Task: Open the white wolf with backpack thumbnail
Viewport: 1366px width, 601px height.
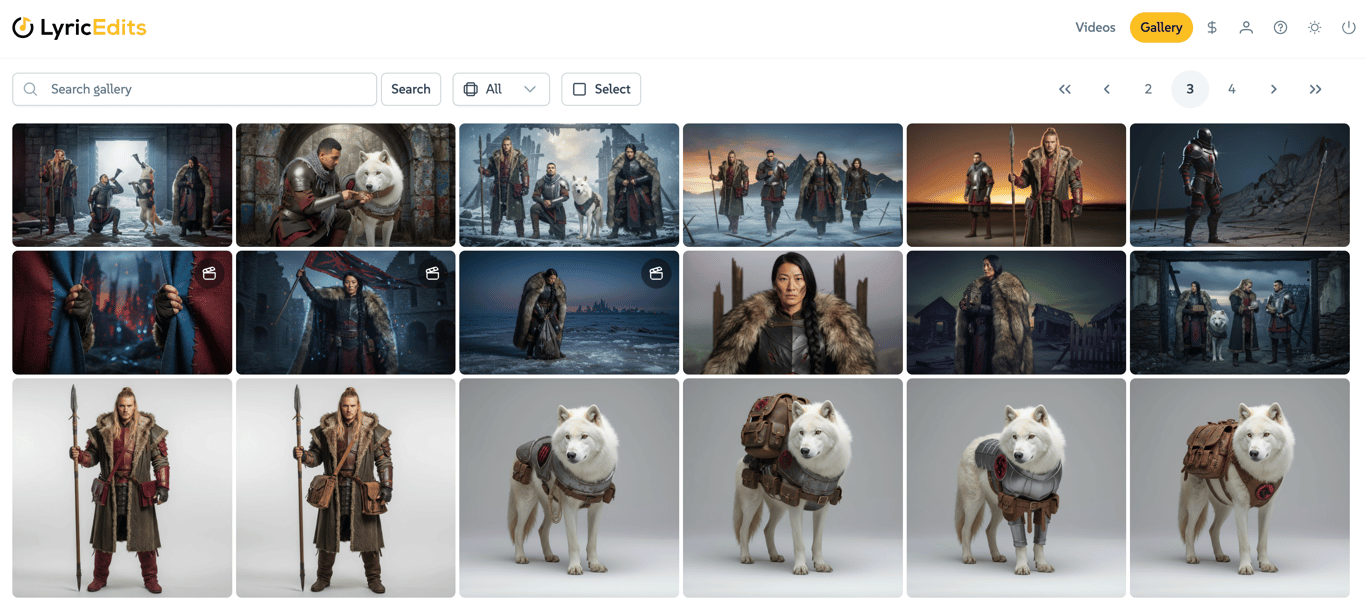Action: point(1240,487)
